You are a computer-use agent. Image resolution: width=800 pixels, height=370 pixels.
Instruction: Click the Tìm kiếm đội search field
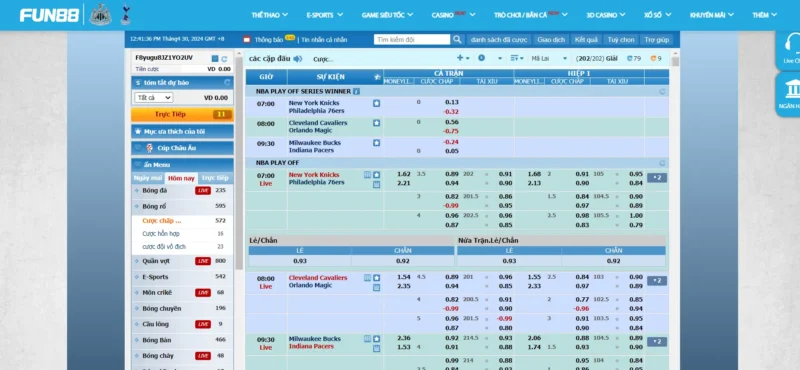point(412,39)
